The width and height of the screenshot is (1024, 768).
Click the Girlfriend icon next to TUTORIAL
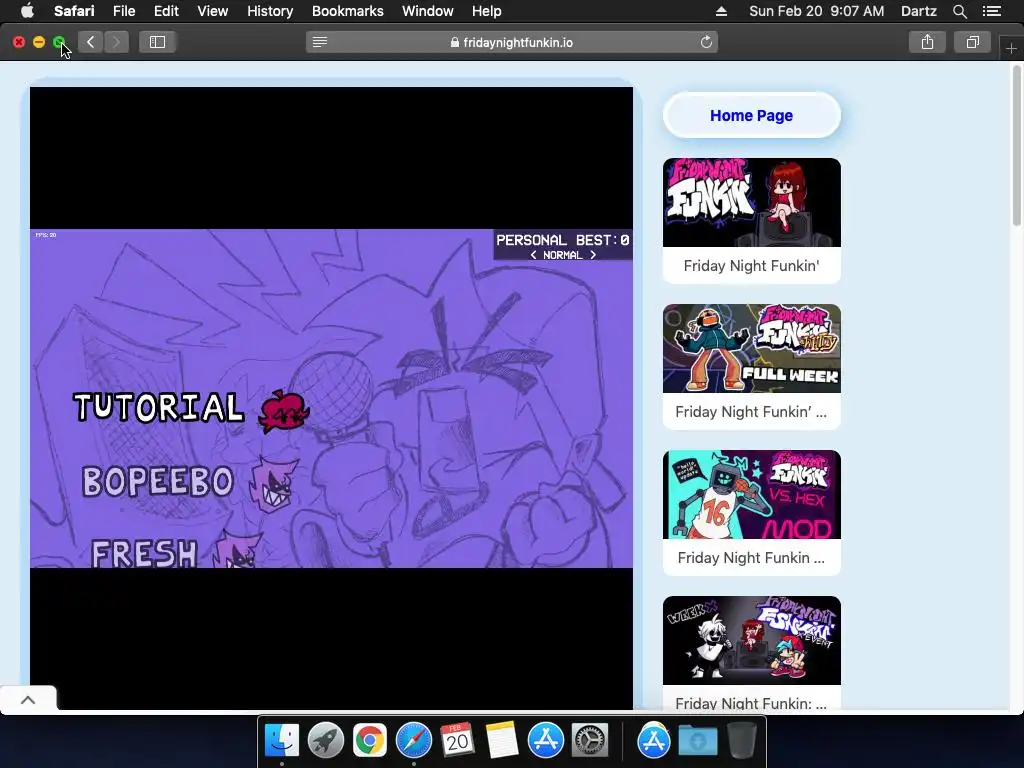(x=283, y=411)
